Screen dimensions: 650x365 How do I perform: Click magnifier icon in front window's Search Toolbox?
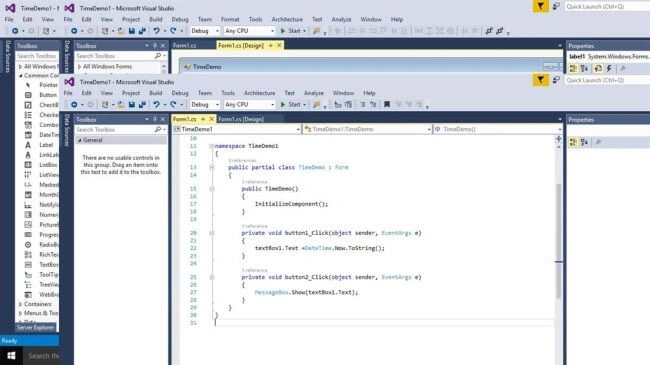tap(158, 130)
